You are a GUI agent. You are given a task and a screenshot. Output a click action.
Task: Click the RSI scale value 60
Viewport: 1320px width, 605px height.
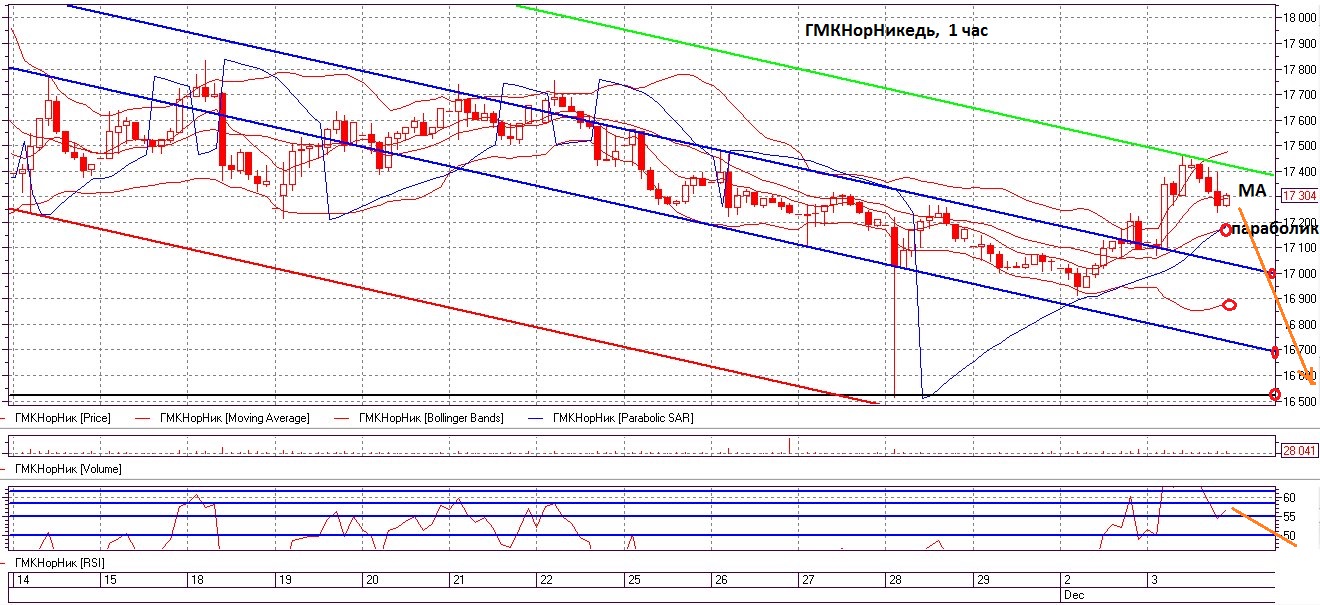[x=1290, y=497]
